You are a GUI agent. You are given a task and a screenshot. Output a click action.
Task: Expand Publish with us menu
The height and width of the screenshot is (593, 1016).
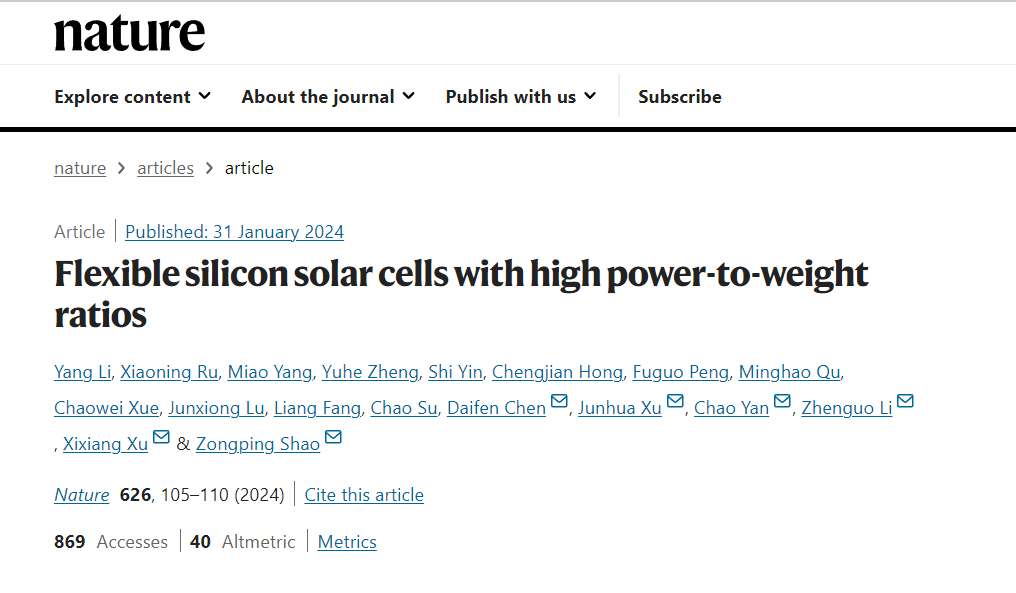point(520,97)
